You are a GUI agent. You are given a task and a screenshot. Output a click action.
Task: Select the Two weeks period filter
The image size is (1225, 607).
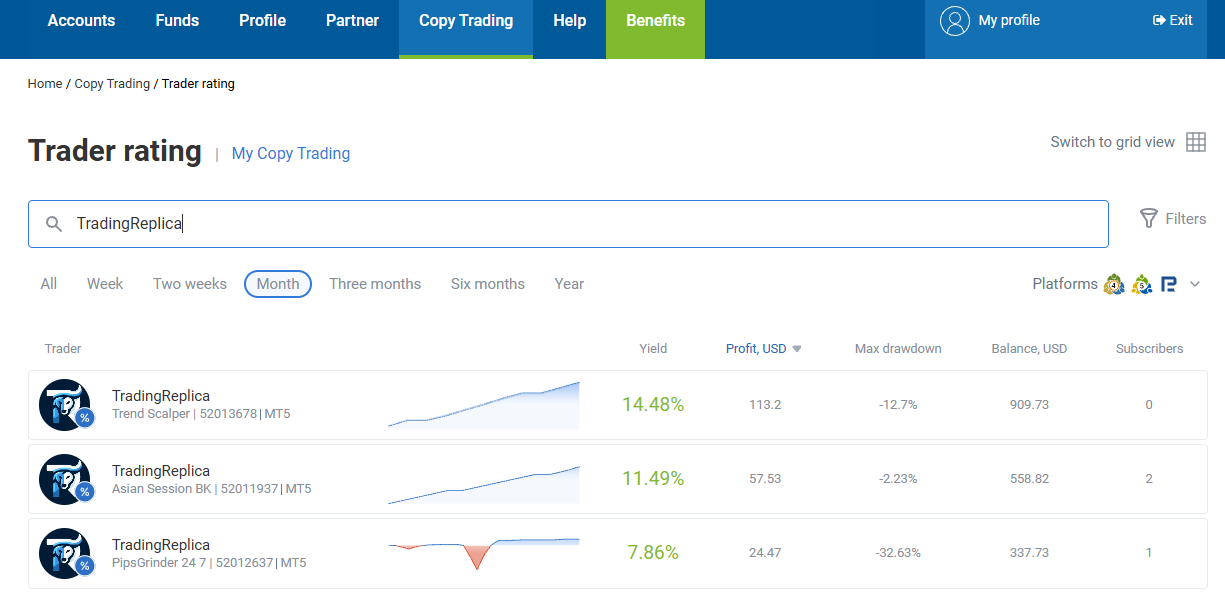tap(190, 284)
